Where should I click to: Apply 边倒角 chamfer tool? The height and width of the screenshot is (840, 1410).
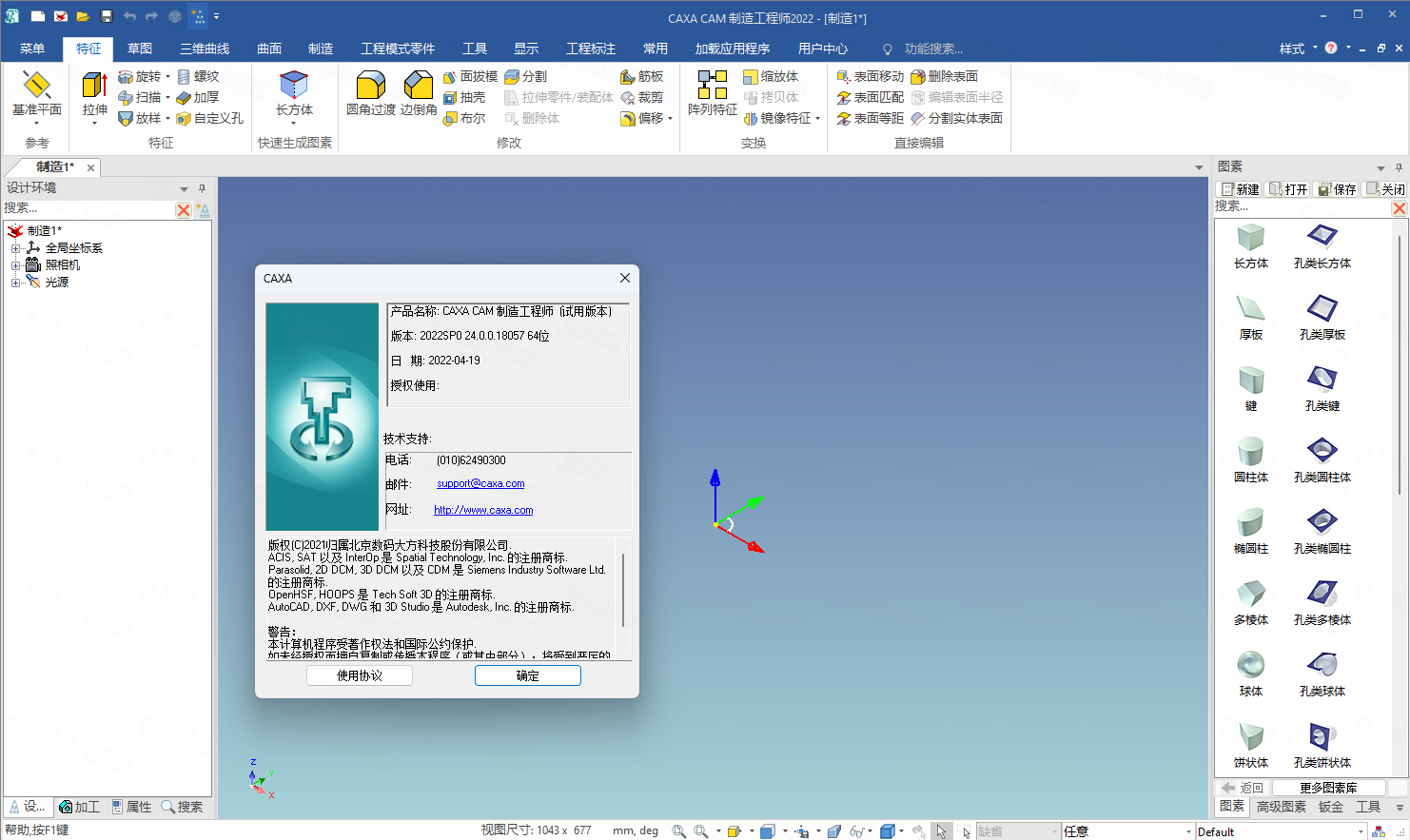[x=419, y=94]
